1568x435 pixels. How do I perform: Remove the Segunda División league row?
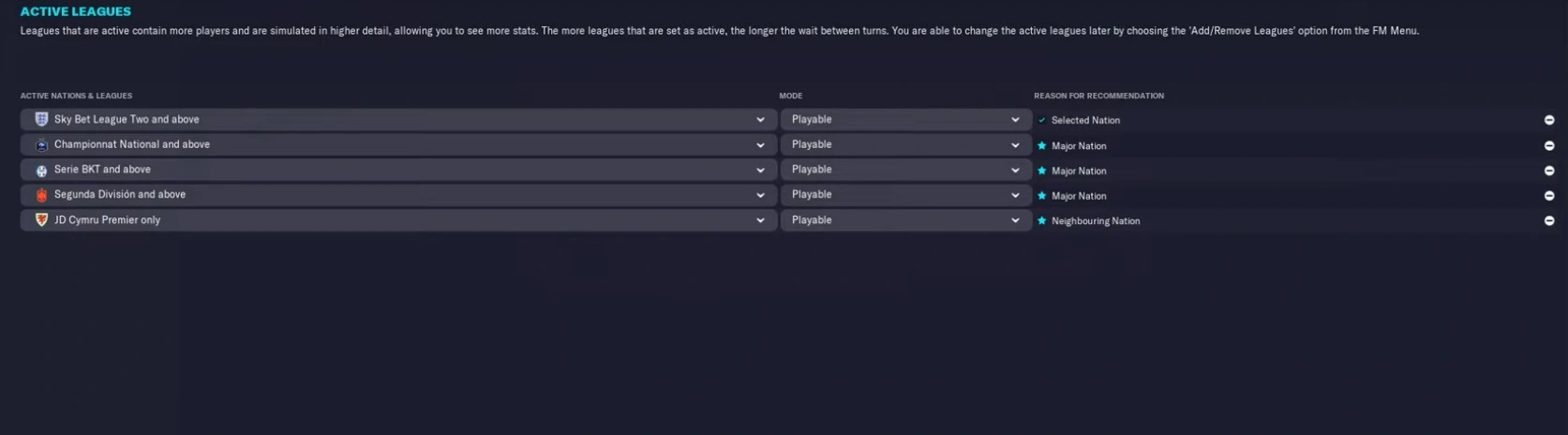1549,196
